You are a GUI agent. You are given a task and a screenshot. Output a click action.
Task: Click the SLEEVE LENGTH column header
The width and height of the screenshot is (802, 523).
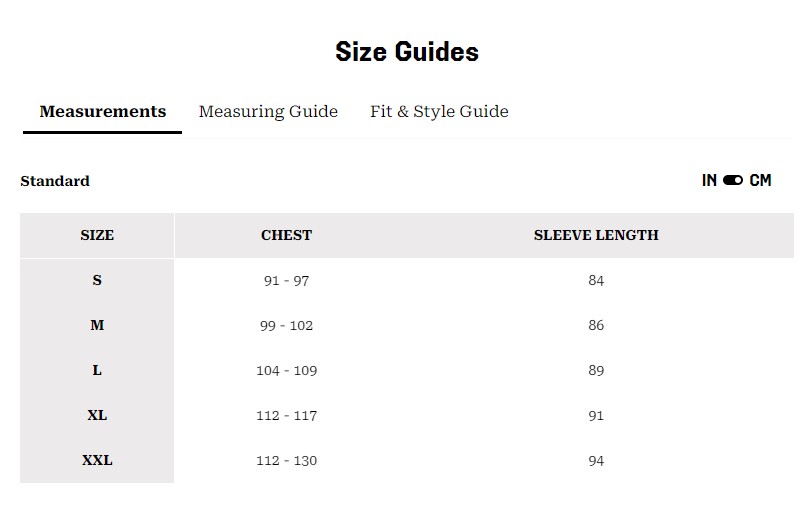coord(596,236)
